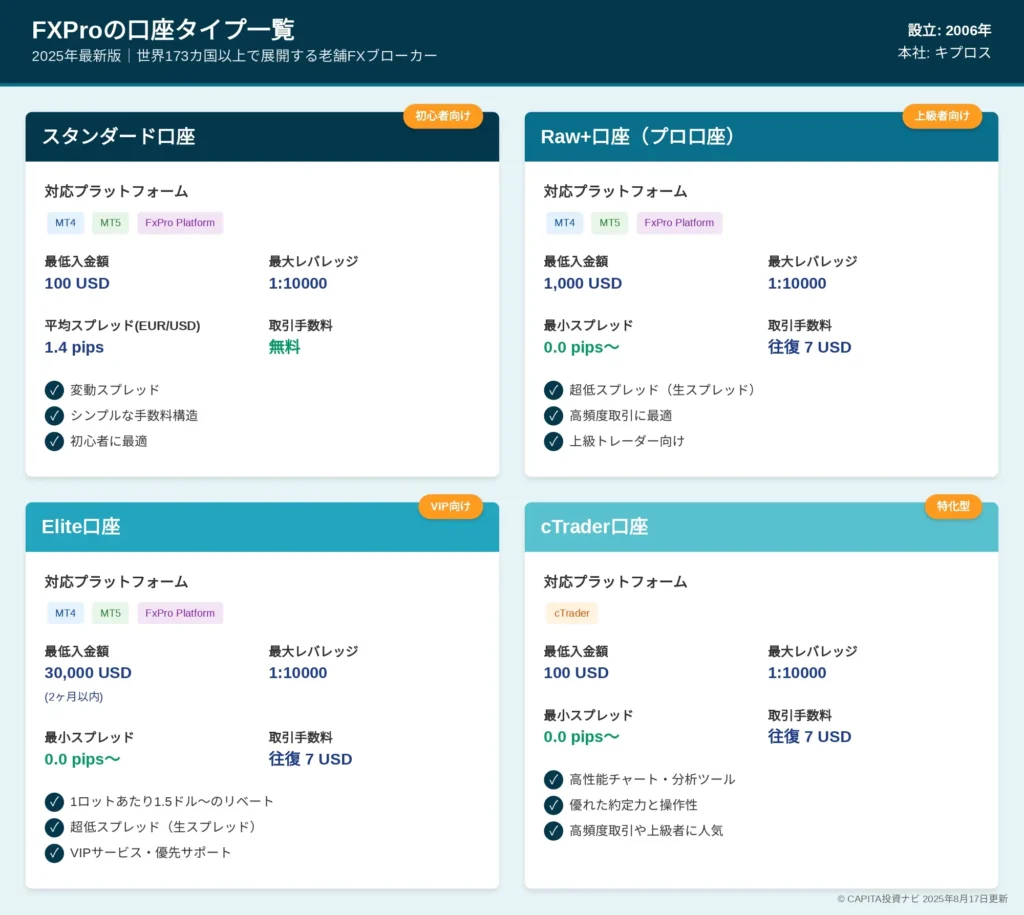Click the (2ヶ月以内) note under Elite deposit
1024x915 pixels.
(x=74, y=697)
